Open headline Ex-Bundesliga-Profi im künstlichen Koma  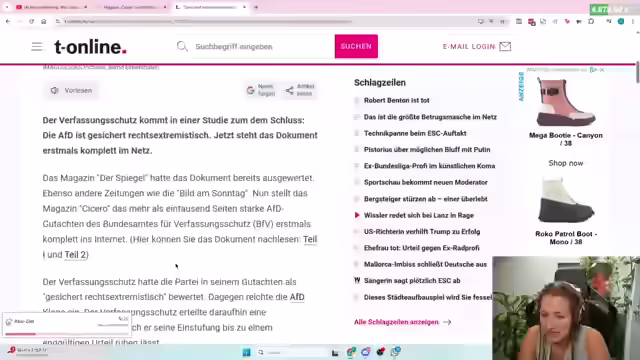point(429,166)
